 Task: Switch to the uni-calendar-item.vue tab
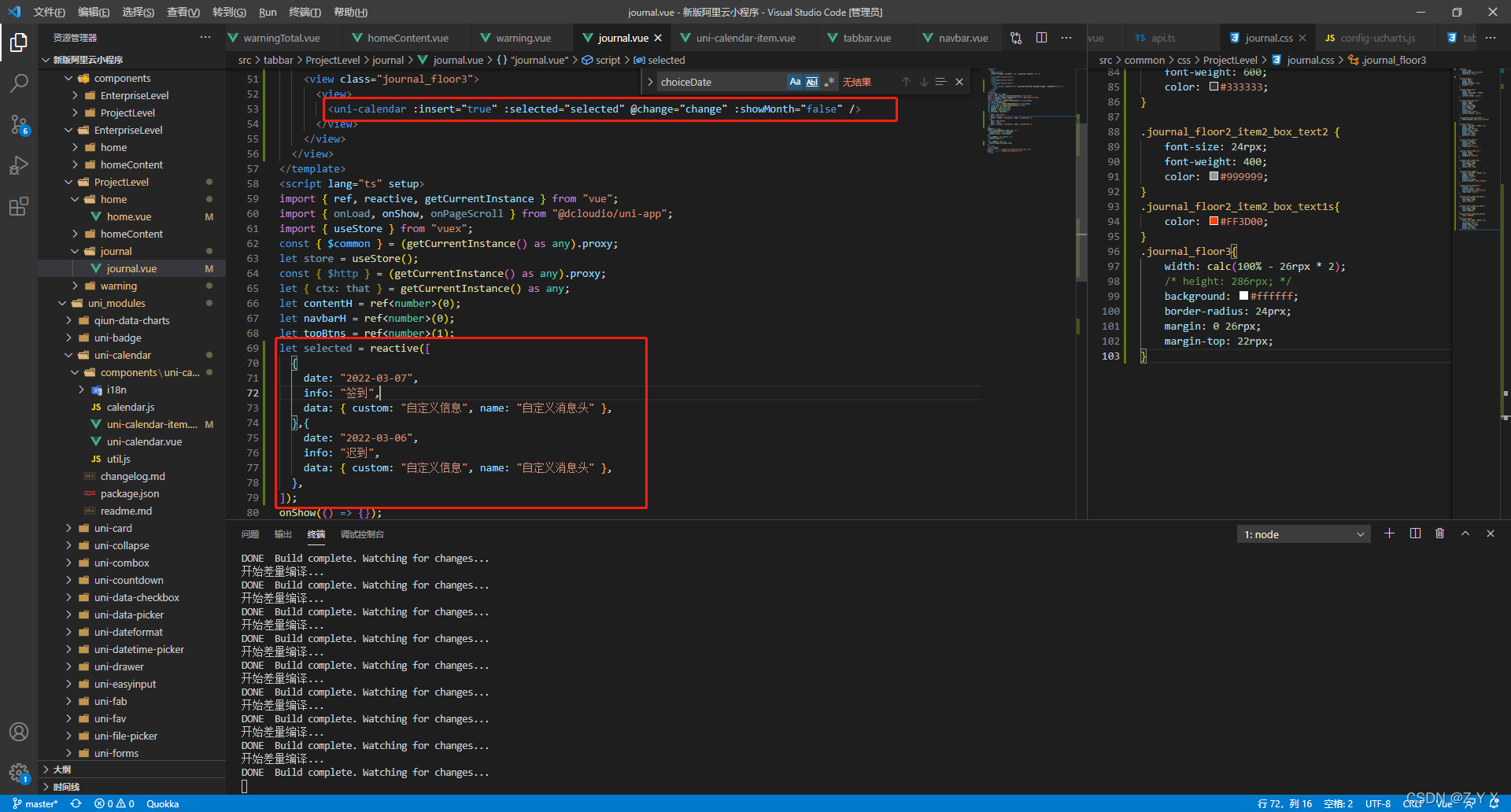[x=744, y=38]
